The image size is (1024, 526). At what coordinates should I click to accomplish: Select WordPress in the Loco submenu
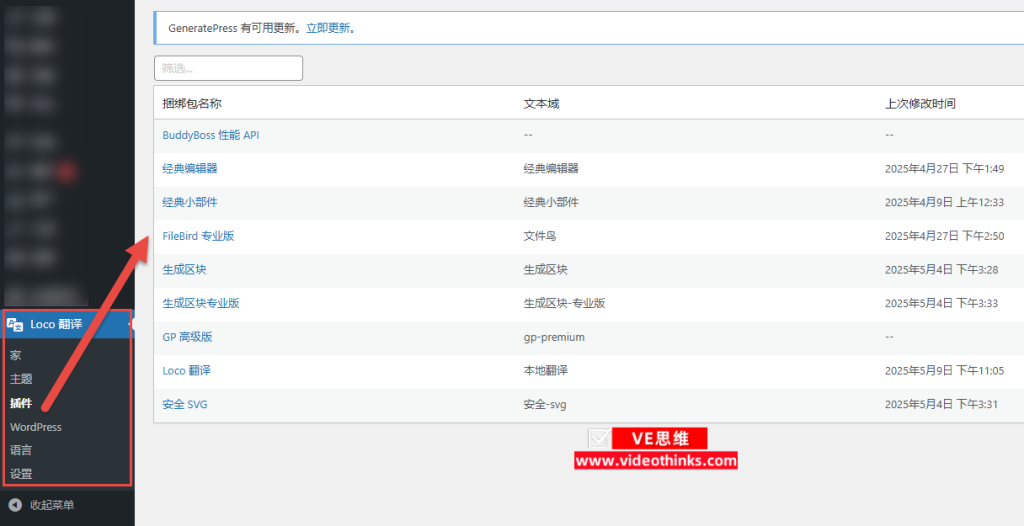[36, 427]
